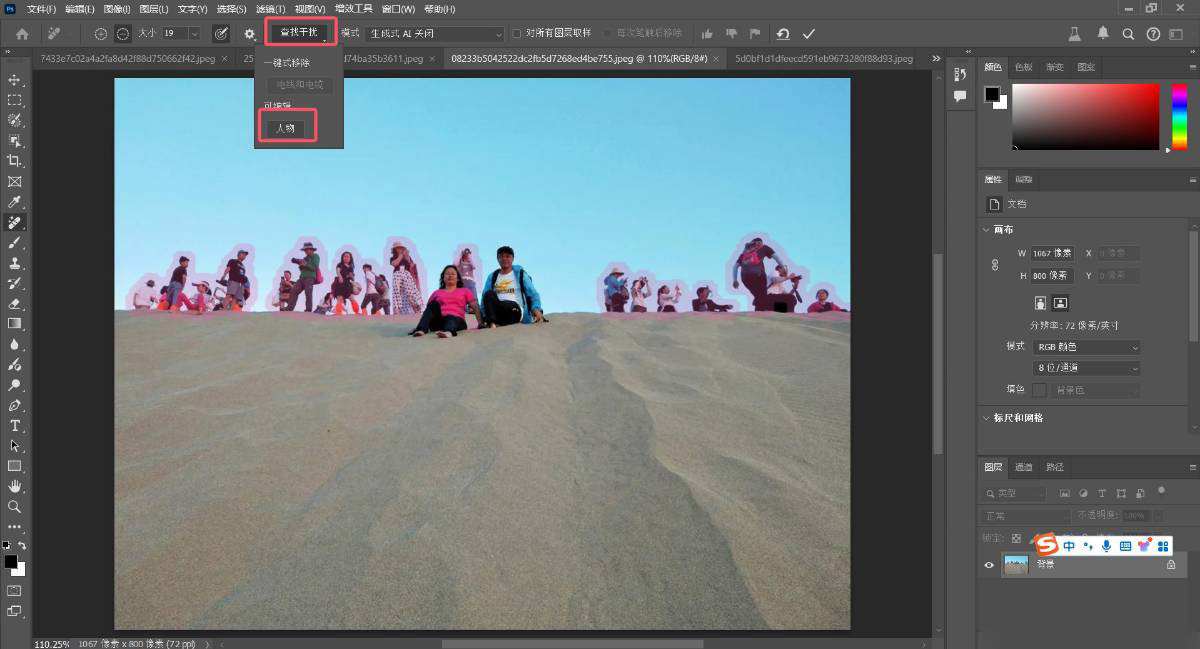The width and height of the screenshot is (1200, 649).
Task: Click the undo arrow in options bar
Action: 783,34
